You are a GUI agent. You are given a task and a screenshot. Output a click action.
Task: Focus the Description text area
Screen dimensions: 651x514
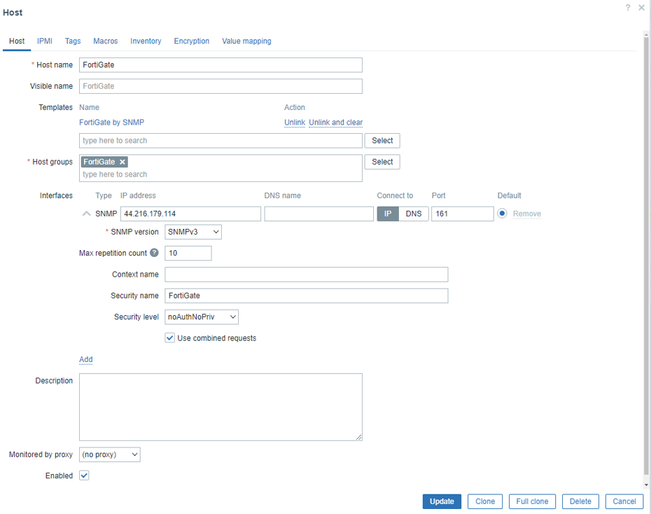tap(221, 407)
